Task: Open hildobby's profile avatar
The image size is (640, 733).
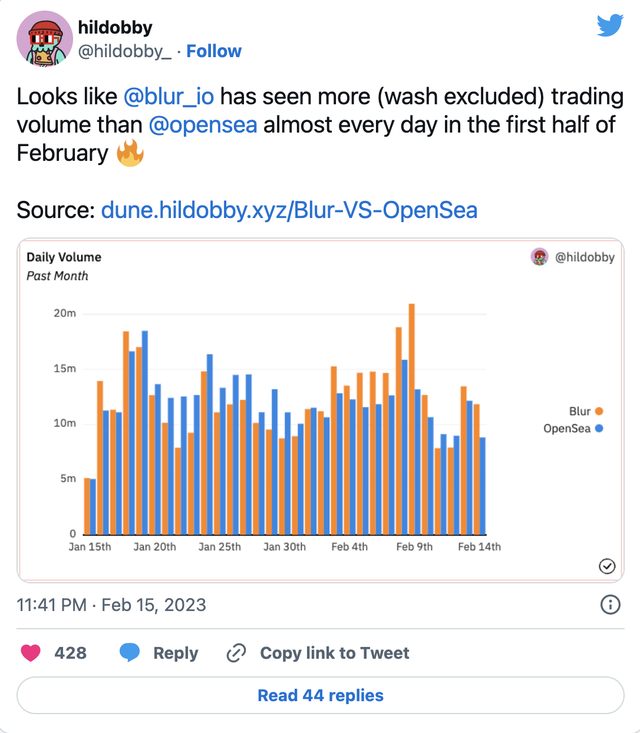Action: click(42, 40)
